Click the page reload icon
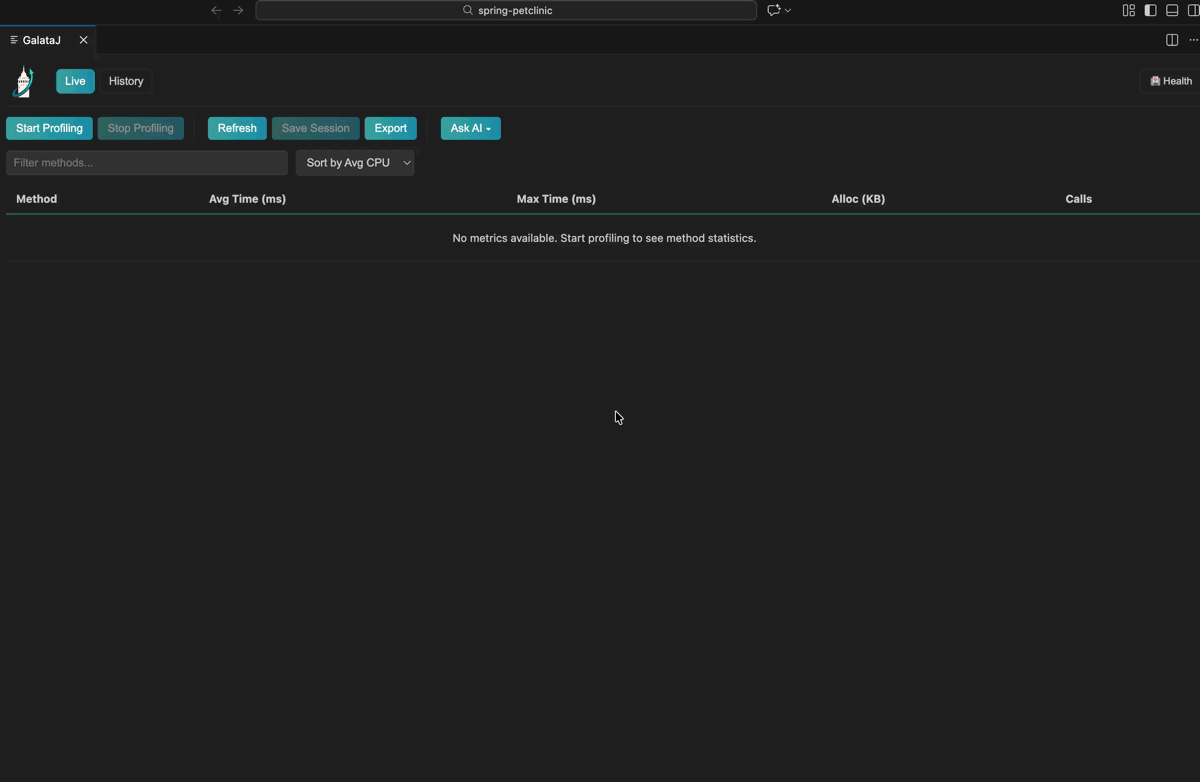 pyautogui.click(x=772, y=10)
